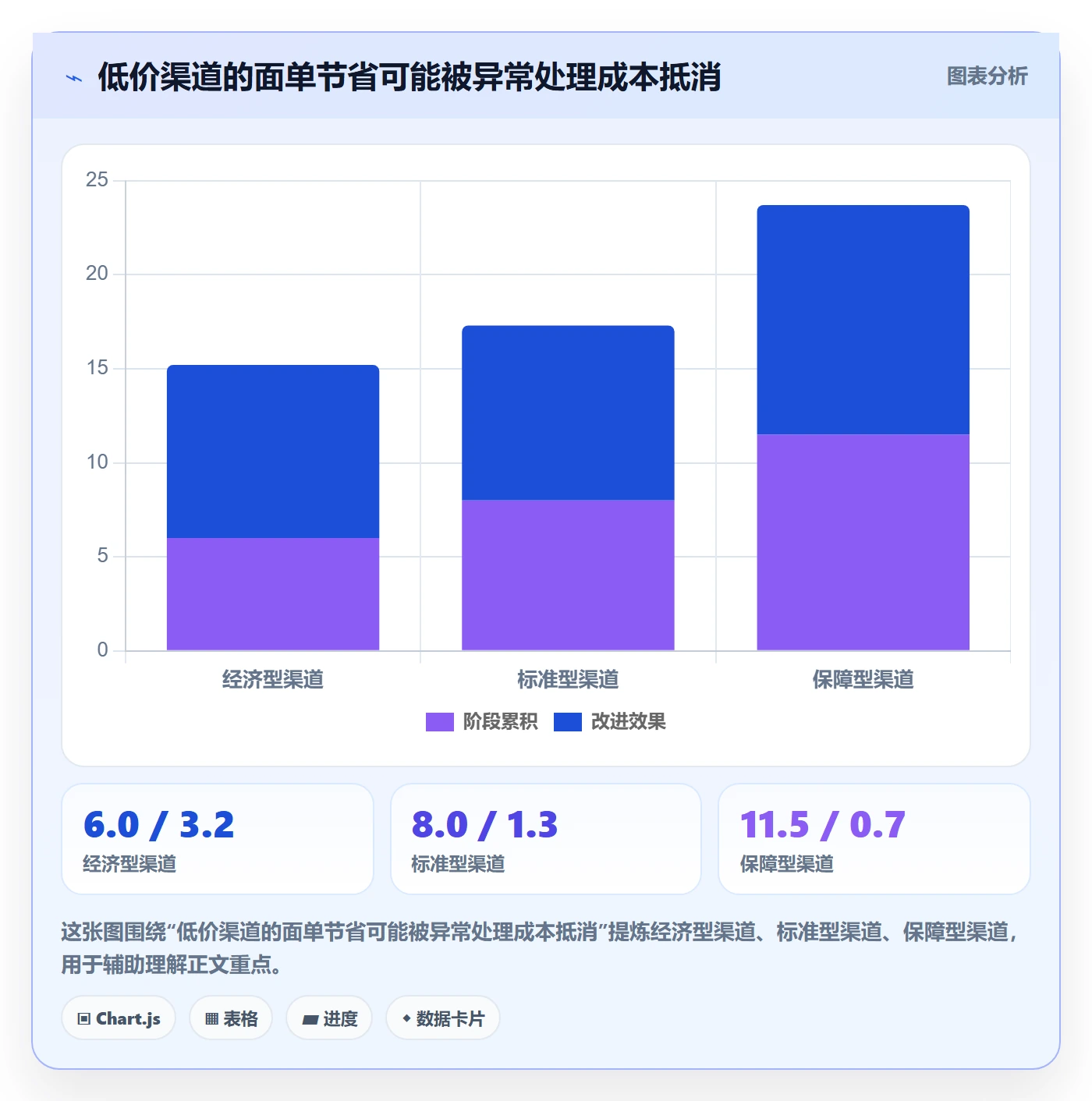This screenshot has width=1092, height=1101.
Task: Click the 图表分析 label in header
Action: coord(987,76)
